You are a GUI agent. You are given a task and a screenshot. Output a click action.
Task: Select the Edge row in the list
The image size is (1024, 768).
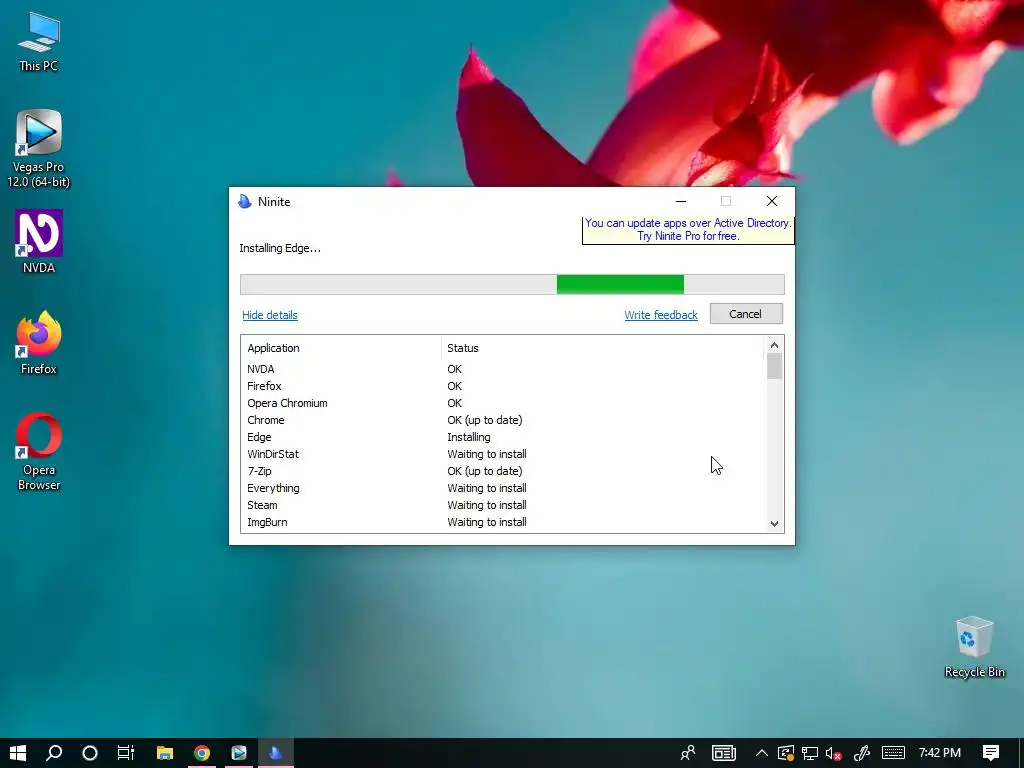[x=503, y=437]
